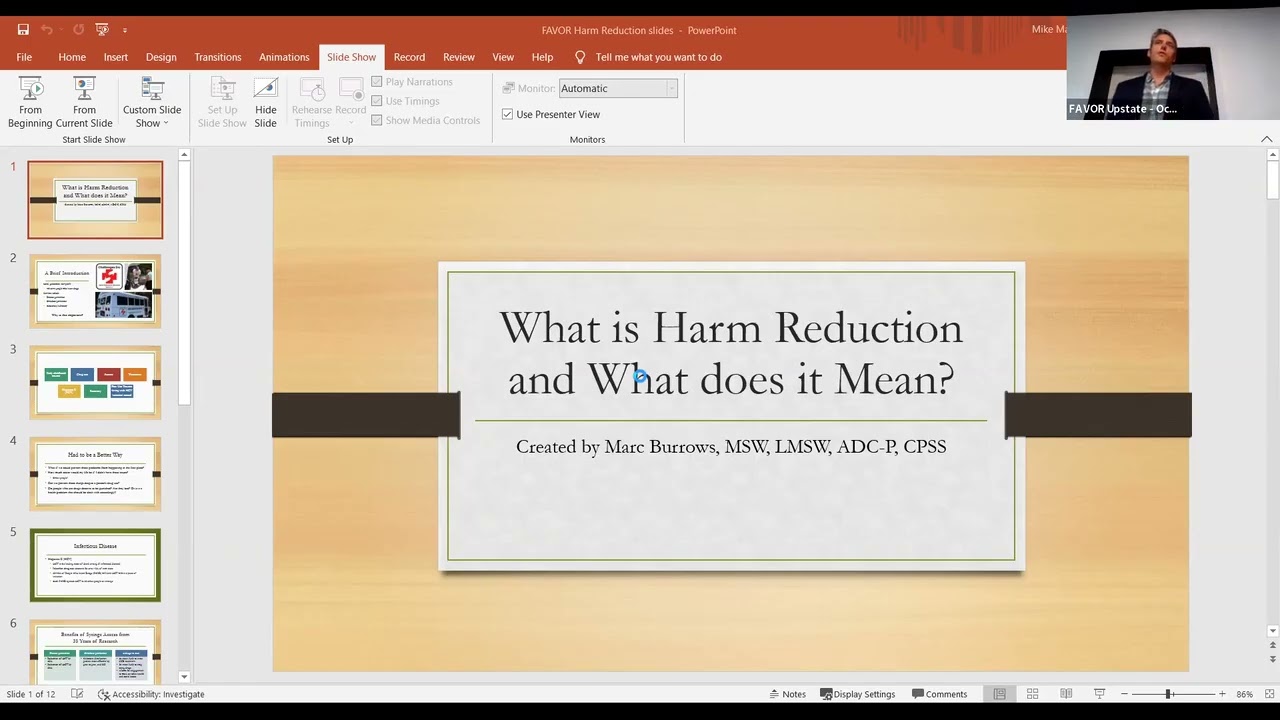Collapse the ribbon with the chevron
This screenshot has height=720, width=1280.
1267,139
